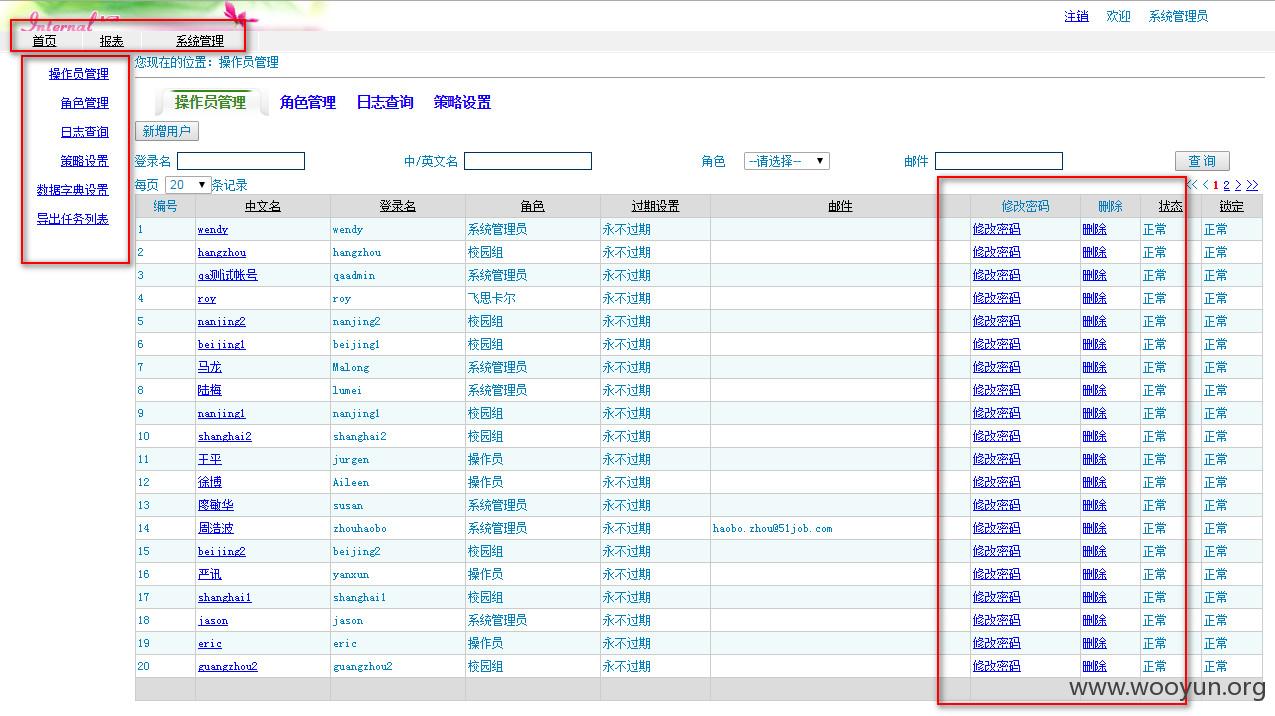Jump to last page double arrow
The height and width of the screenshot is (716, 1275).
[x=1252, y=185]
